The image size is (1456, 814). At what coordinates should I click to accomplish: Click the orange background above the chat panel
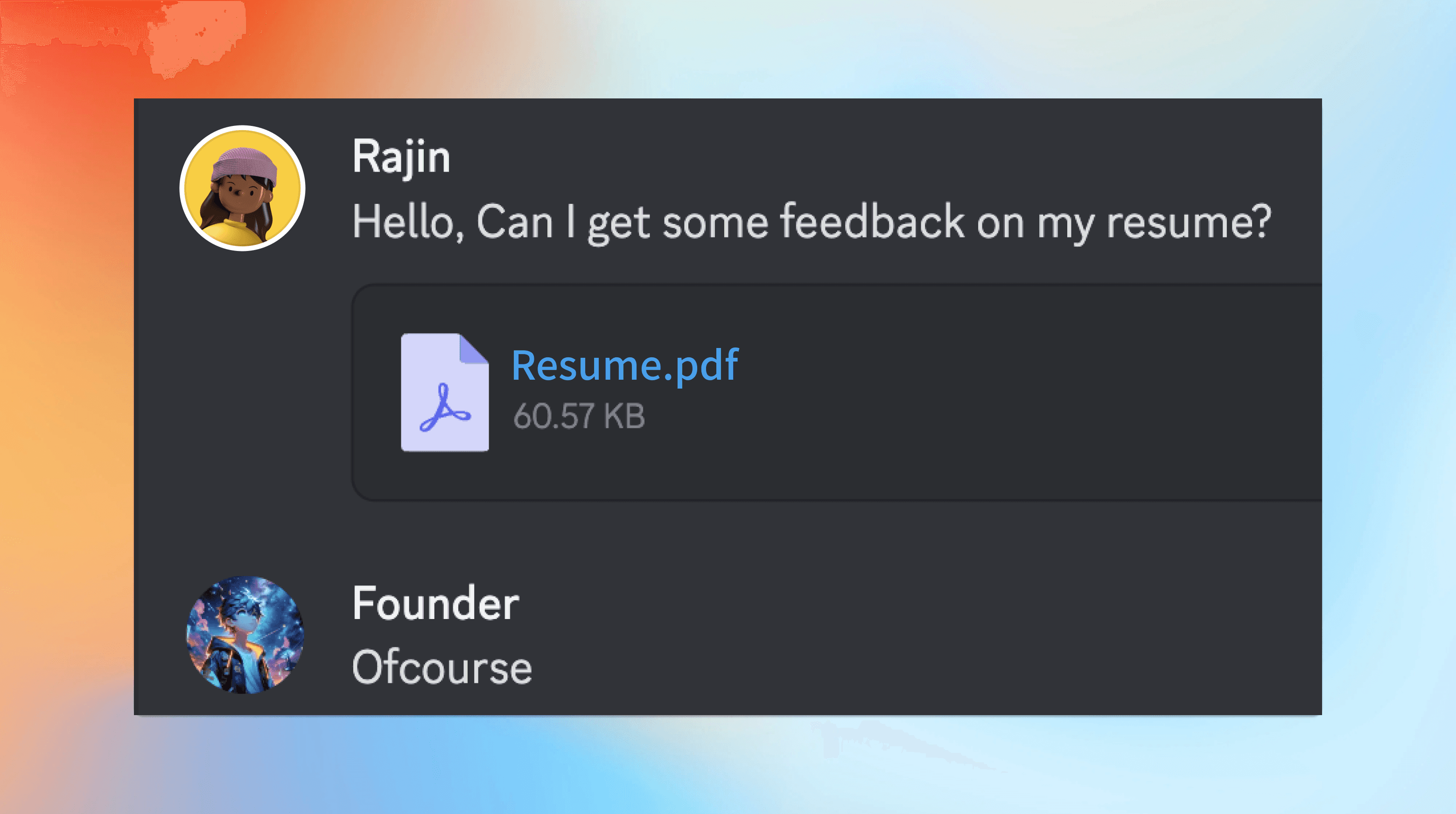pos(396,45)
